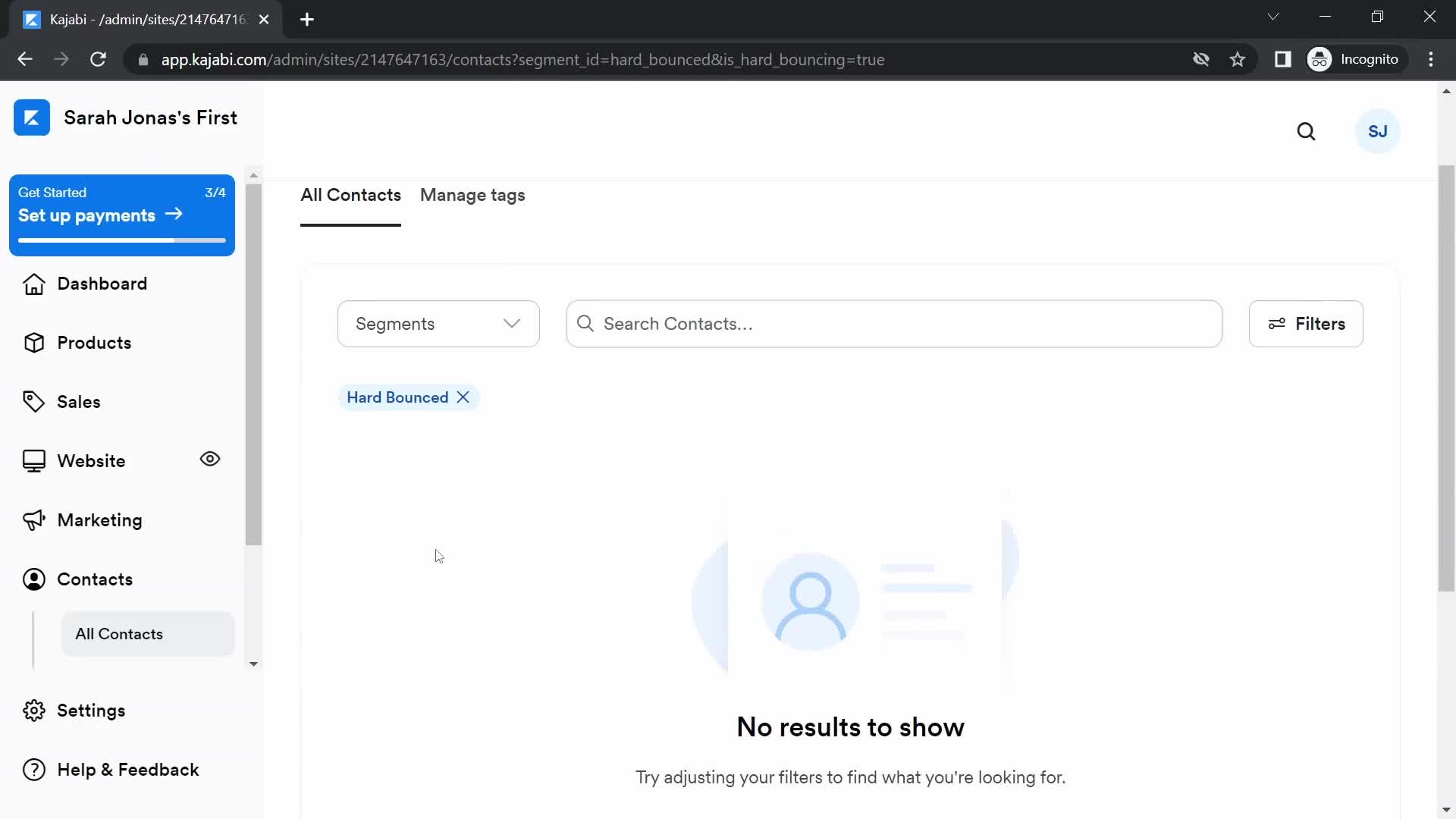Click Help & Feedback icon
This screenshot has width=1456, height=819.
pyautogui.click(x=33, y=769)
